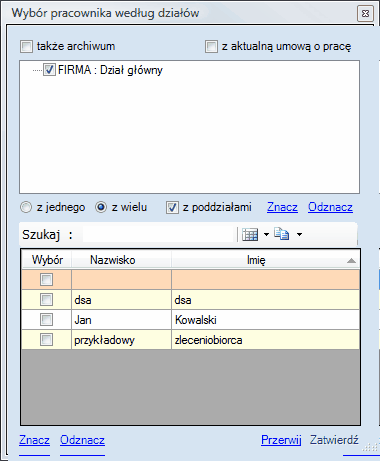Click the copy documents icon in search toolbar
380x461 pixels.
[x=281, y=234]
